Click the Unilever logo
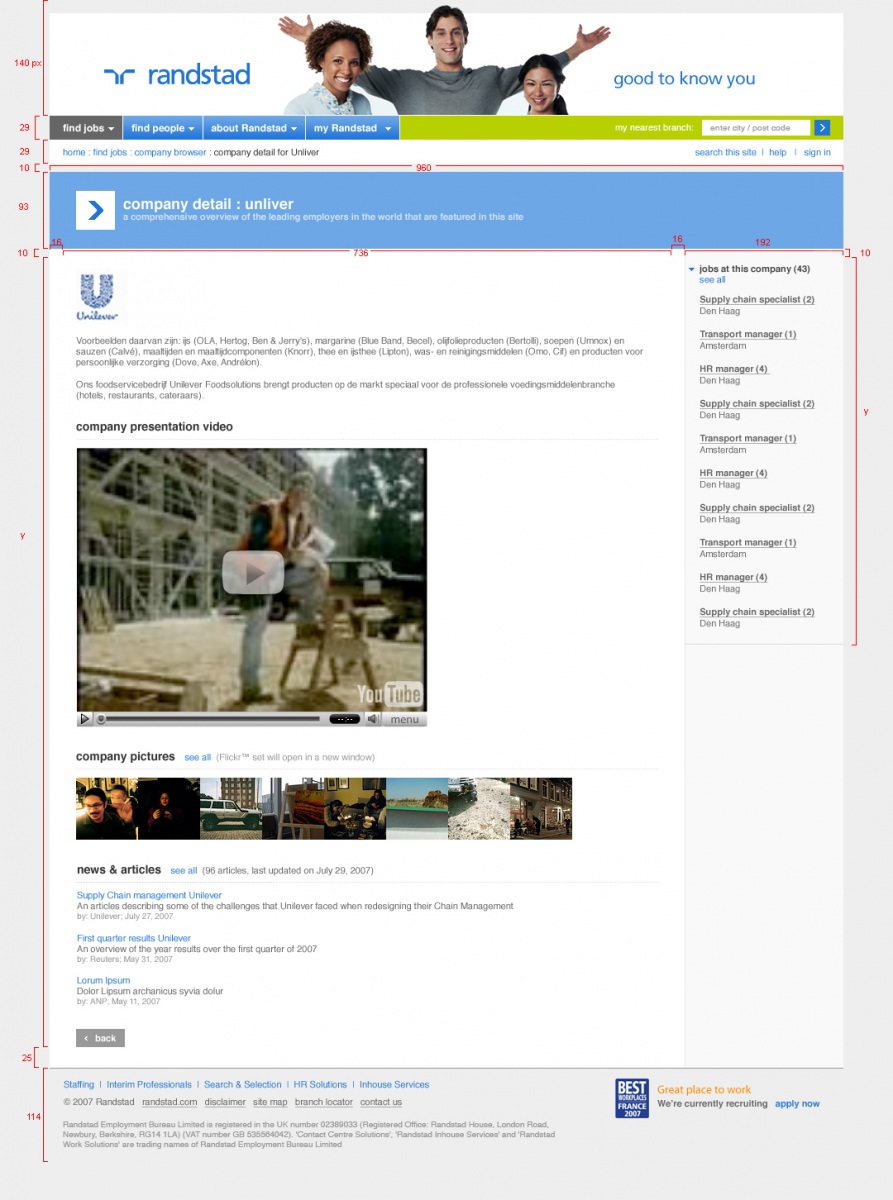This screenshot has width=893, height=1200. 98,297
